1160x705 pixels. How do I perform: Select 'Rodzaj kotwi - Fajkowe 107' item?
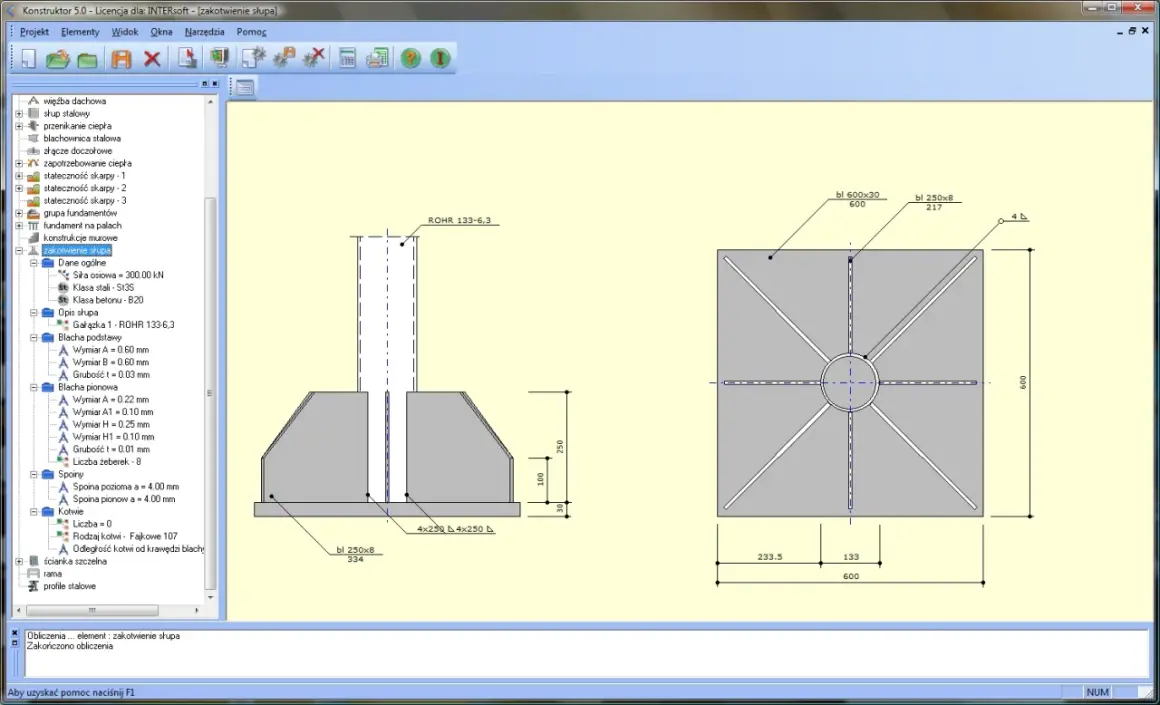[125, 536]
